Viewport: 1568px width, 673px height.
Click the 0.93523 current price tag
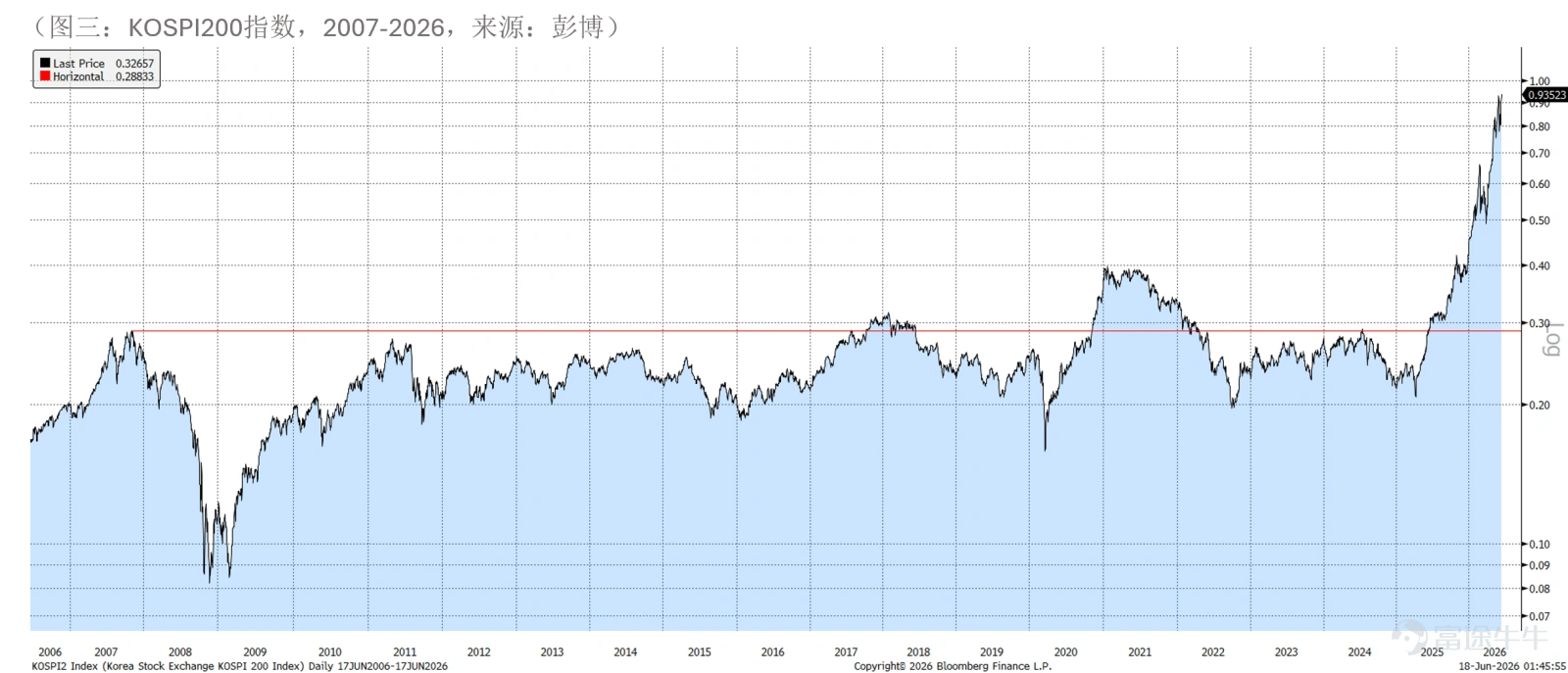point(1546,95)
